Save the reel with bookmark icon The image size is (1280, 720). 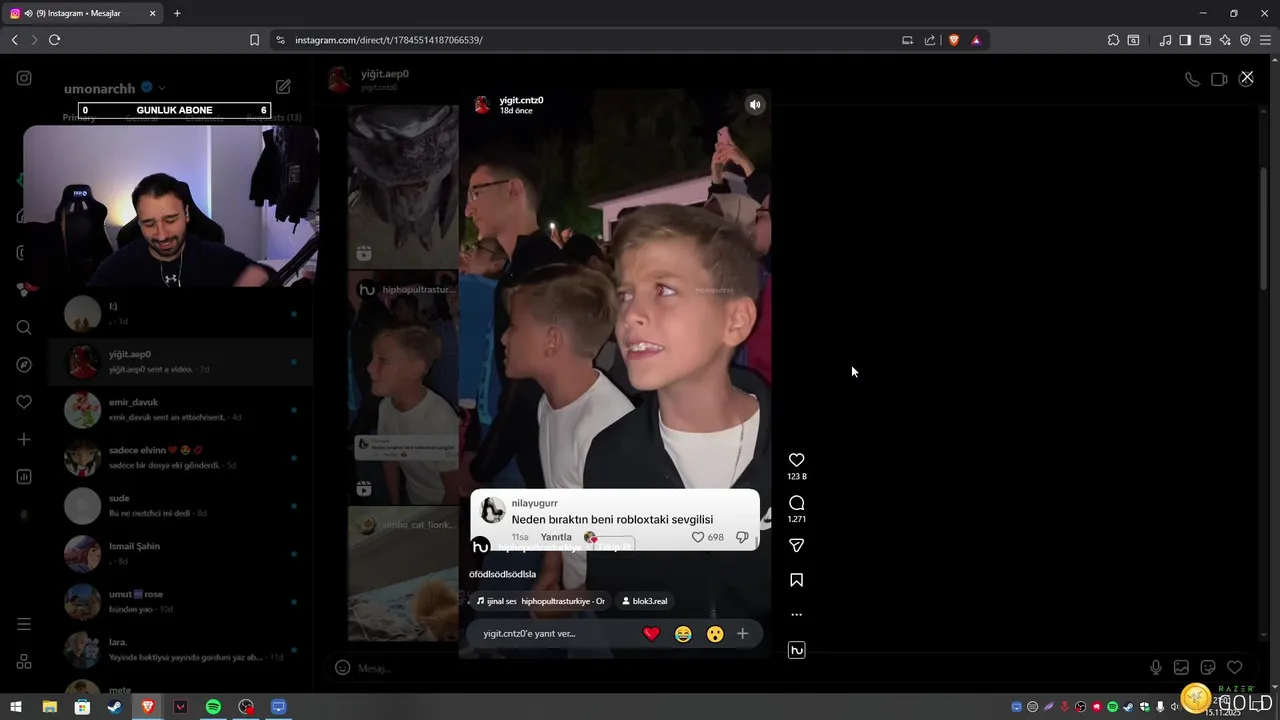click(796, 580)
